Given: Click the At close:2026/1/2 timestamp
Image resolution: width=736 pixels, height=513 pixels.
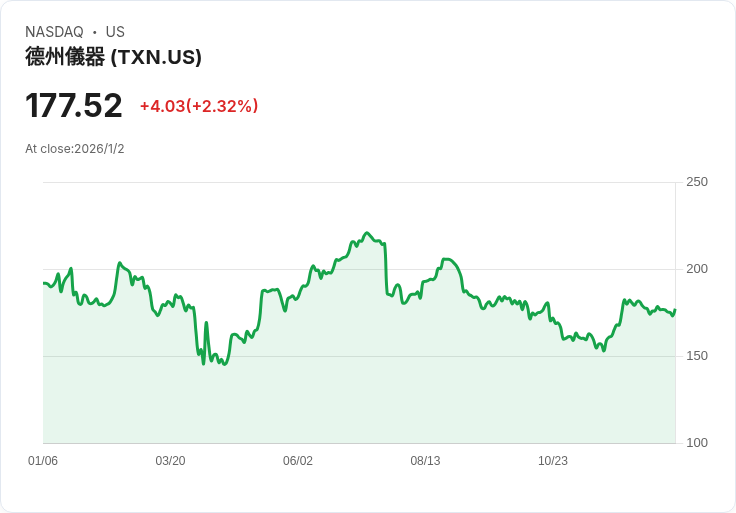Looking at the screenshot, I should pos(75,149).
